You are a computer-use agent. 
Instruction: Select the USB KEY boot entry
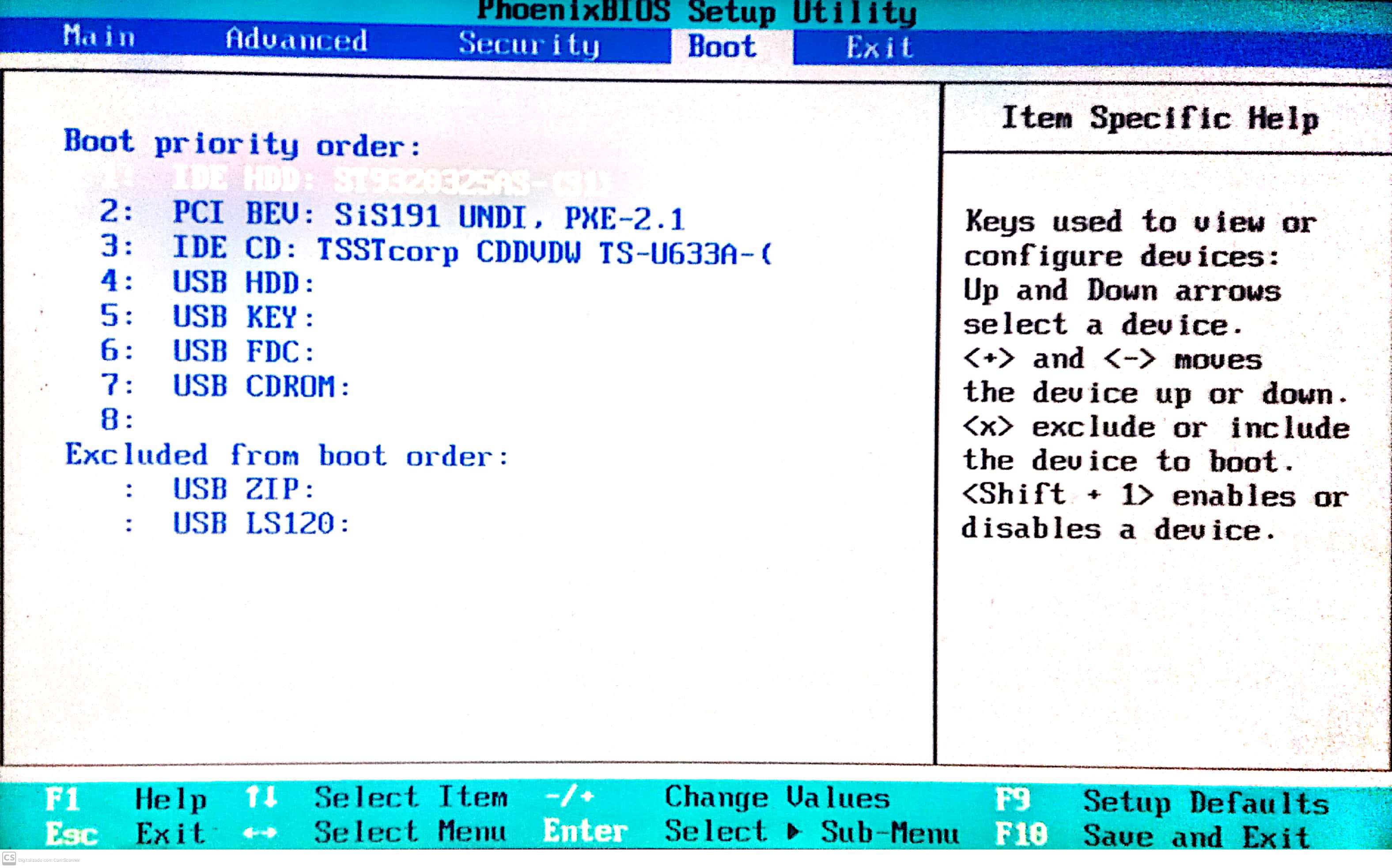pos(208,317)
